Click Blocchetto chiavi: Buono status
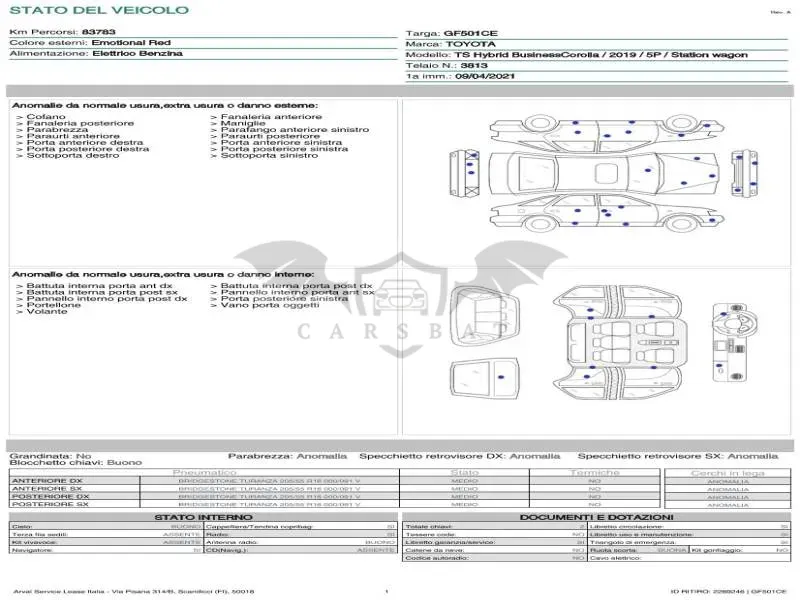The height and width of the screenshot is (600, 800). click(x=76, y=463)
